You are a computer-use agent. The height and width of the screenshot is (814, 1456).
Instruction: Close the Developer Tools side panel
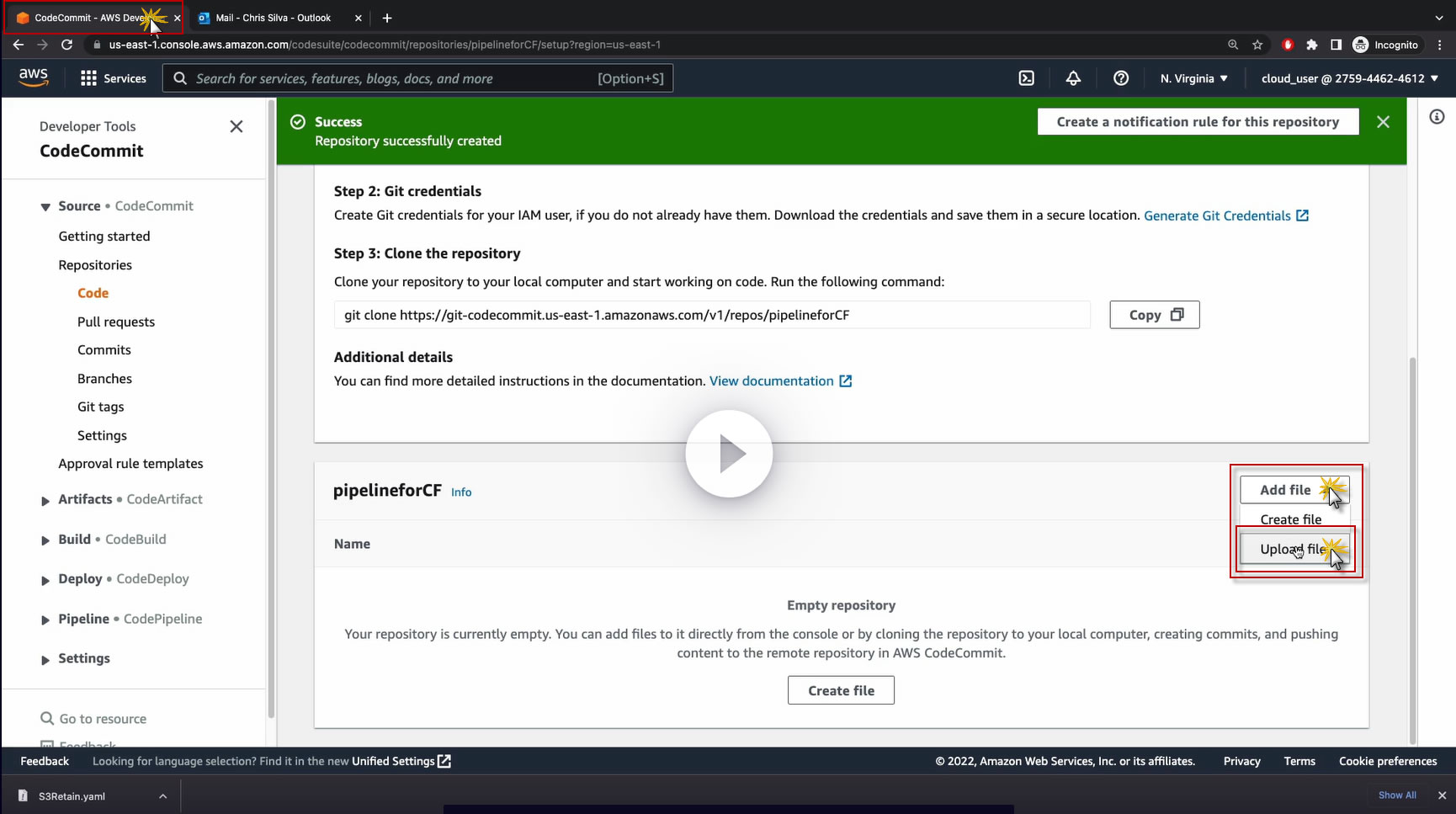pyautogui.click(x=236, y=126)
